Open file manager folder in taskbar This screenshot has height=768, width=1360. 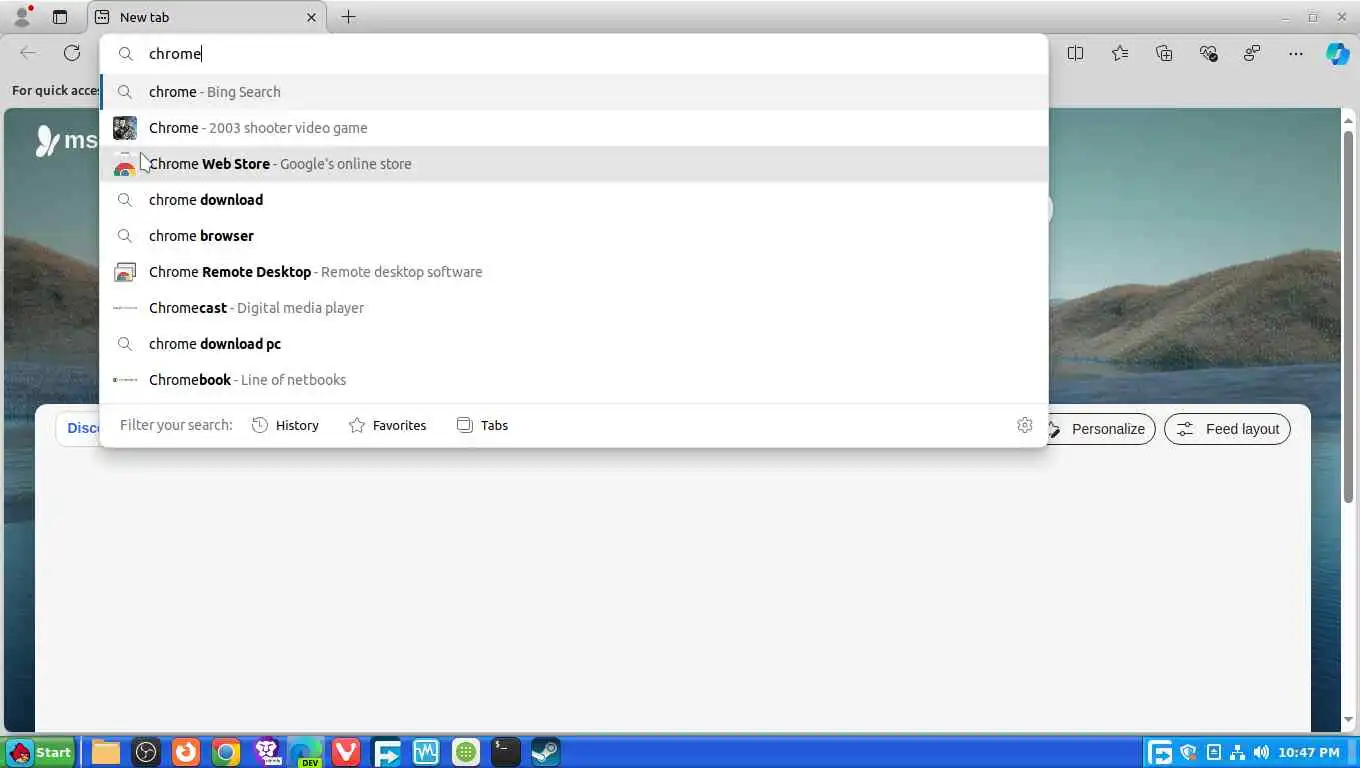coord(106,752)
